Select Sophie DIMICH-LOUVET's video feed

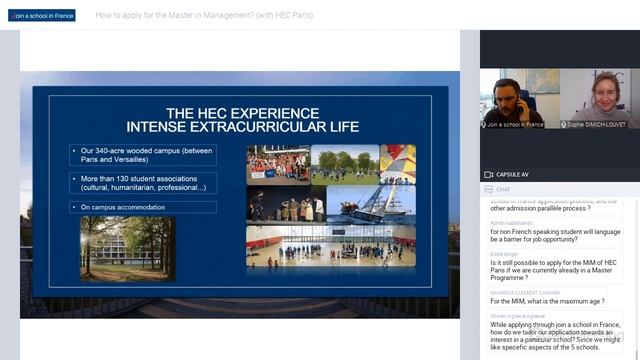(x=600, y=98)
